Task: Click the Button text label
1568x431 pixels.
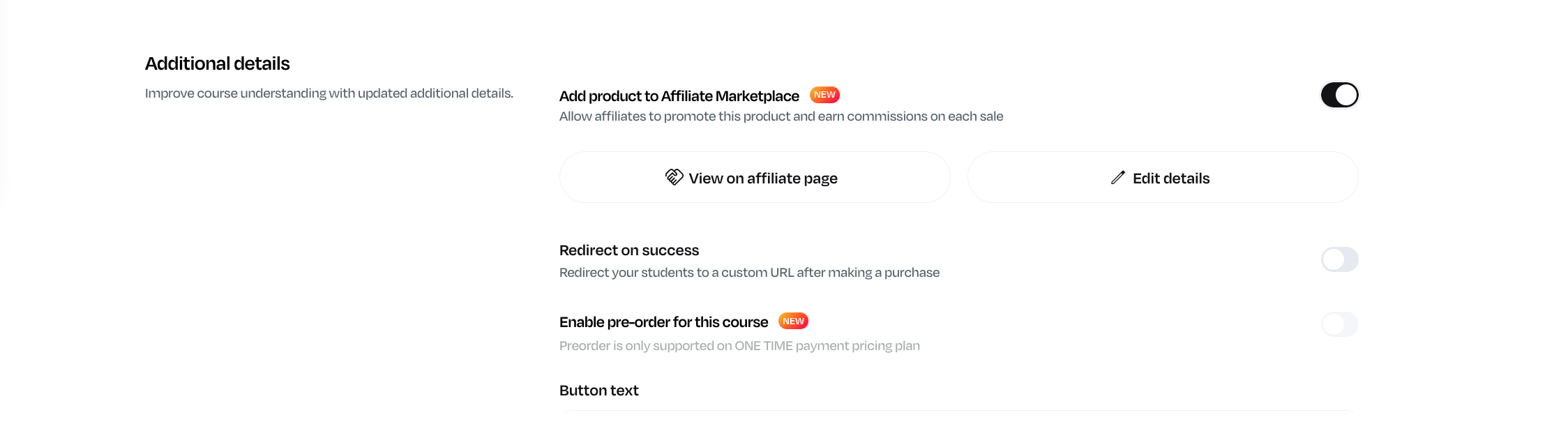Action: pyautogui.click(x=598, y=391)
